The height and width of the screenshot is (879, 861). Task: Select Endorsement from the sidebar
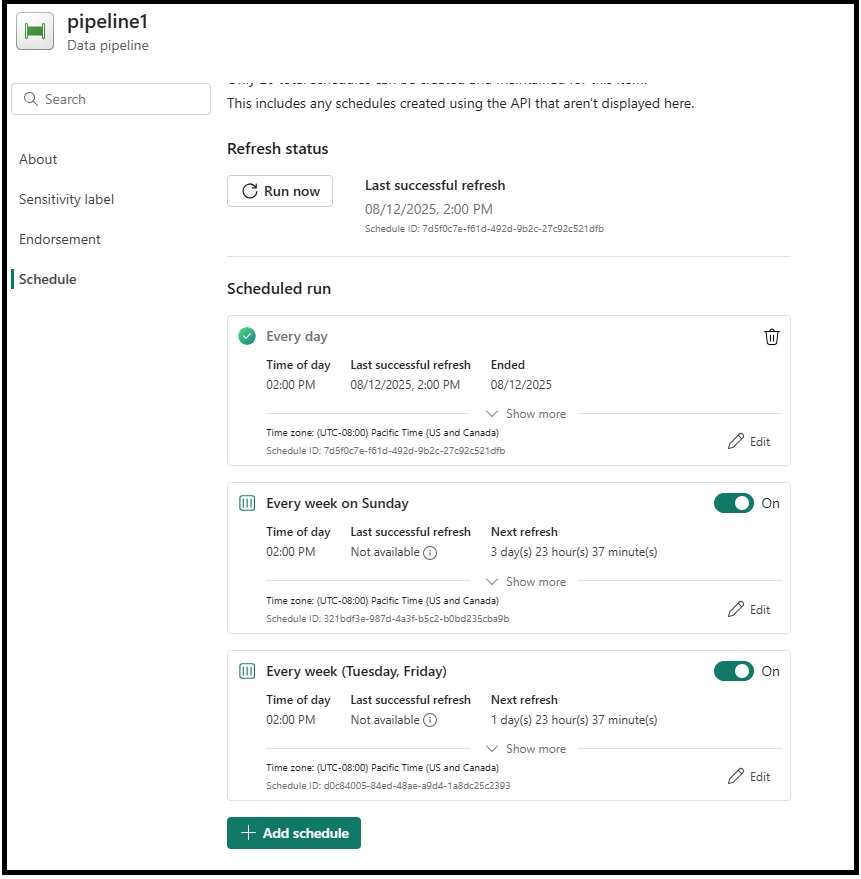(59, 239)
